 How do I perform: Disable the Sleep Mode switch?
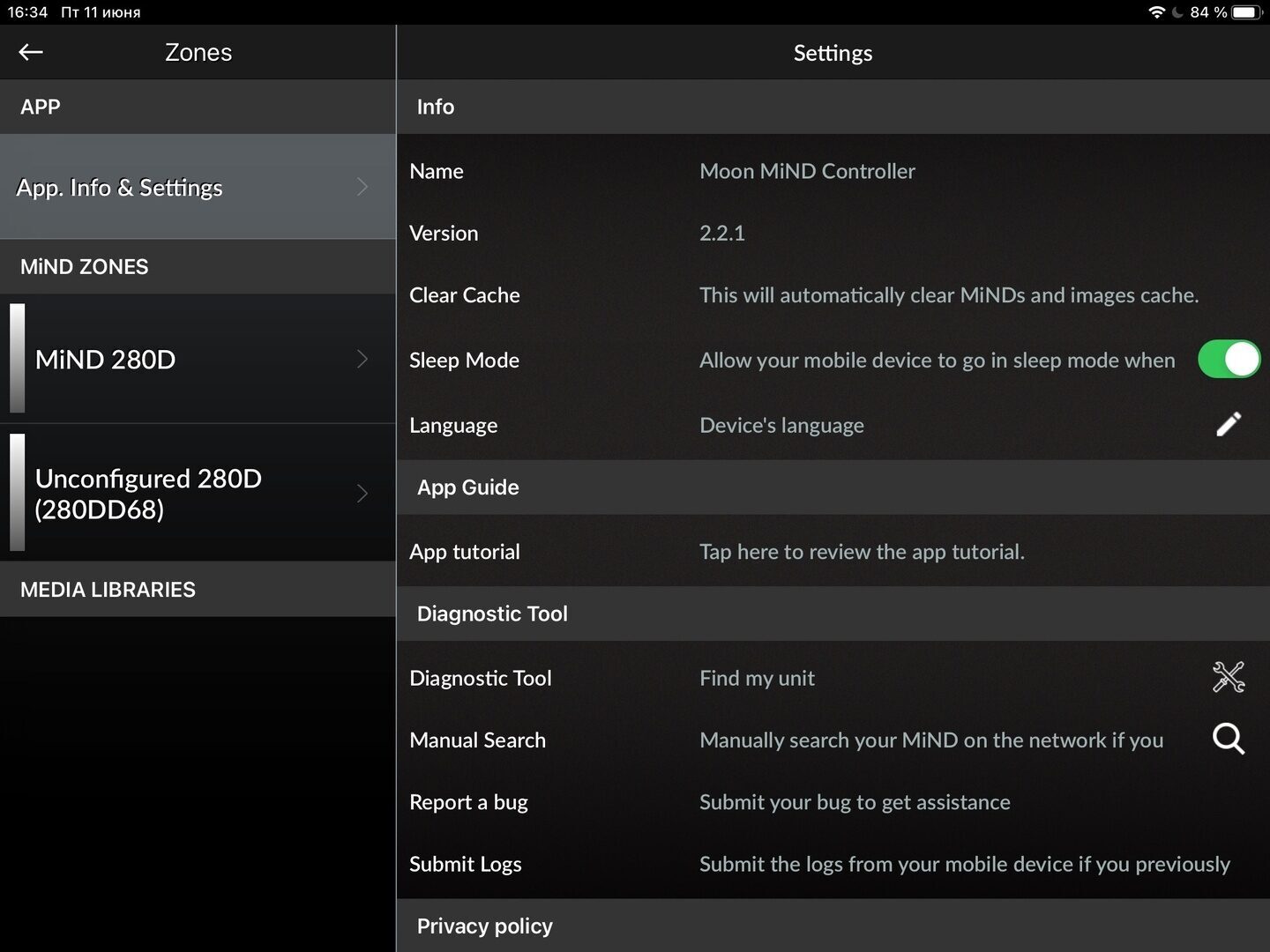tap(1229, 360)
